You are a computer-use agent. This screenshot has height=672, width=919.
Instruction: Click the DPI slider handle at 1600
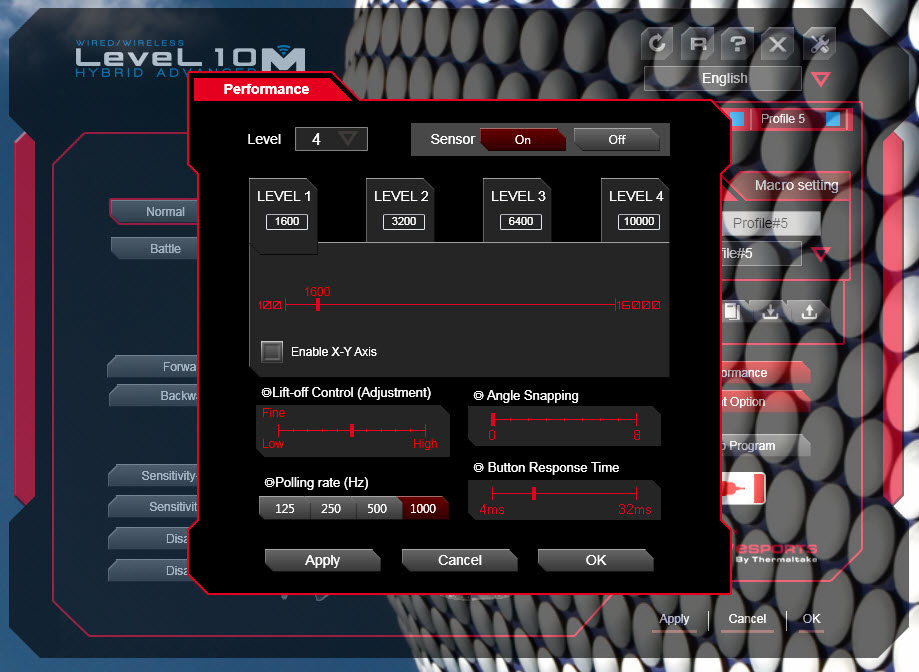pyautogui.click(x=318, y=305)
